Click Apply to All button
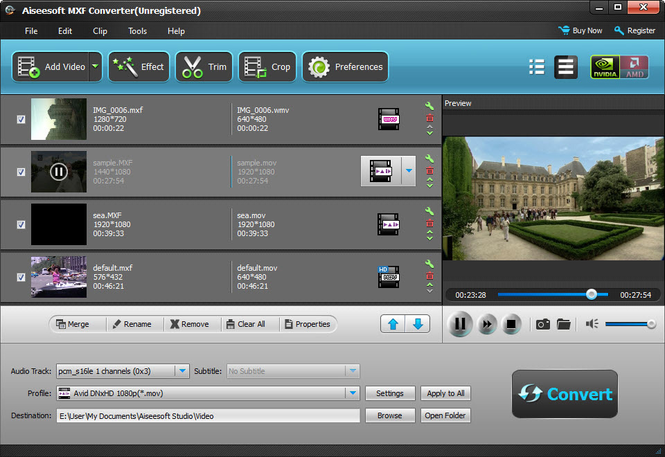 click(x=445, y=393)
